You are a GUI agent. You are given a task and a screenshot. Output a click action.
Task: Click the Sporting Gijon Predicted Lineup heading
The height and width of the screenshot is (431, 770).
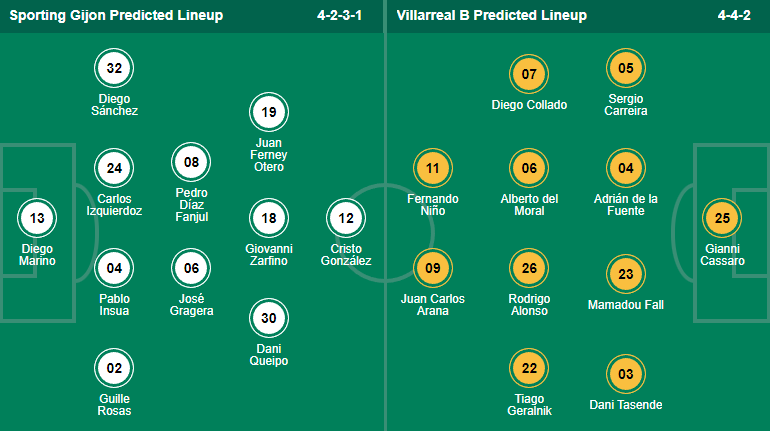[x=113, y=16]
